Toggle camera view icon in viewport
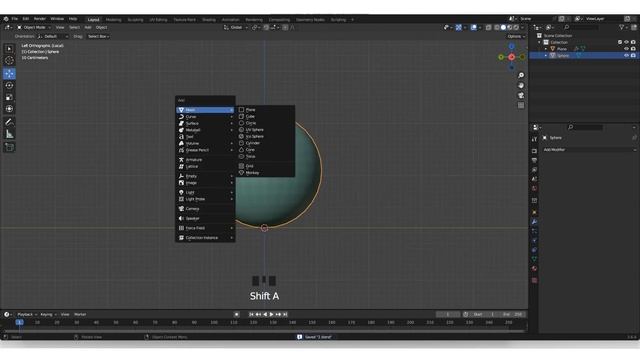640x360 pixels. [x=521, y=96]
